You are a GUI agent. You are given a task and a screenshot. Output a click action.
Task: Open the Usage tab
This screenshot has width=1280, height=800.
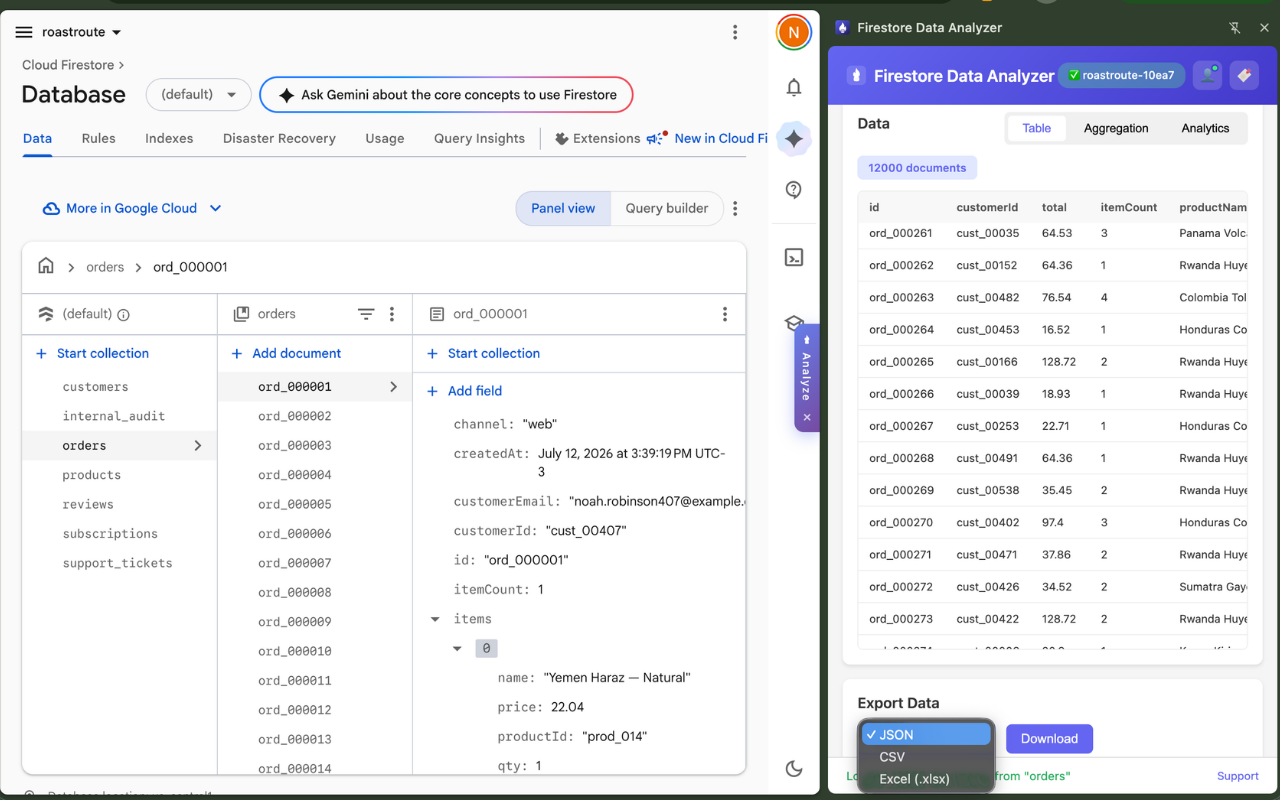385,138
